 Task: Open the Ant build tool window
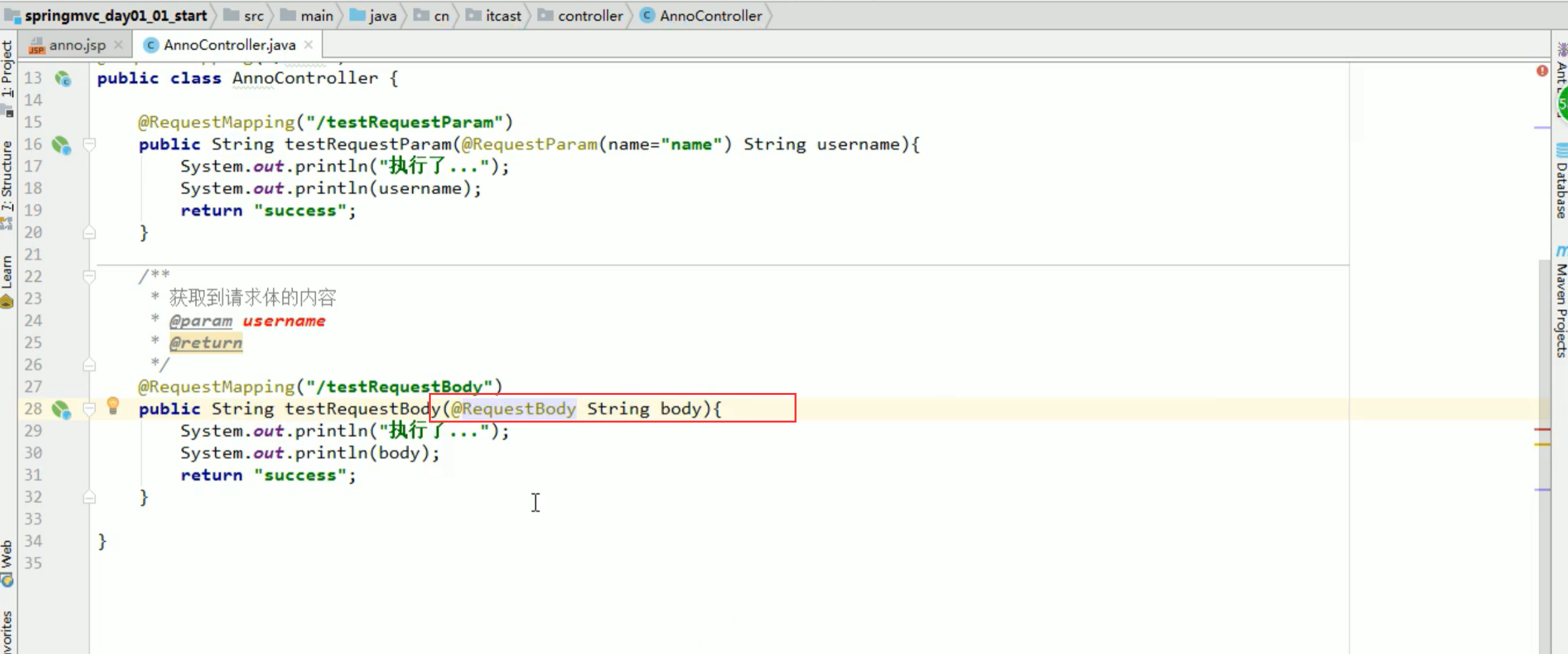(1561, 79)
